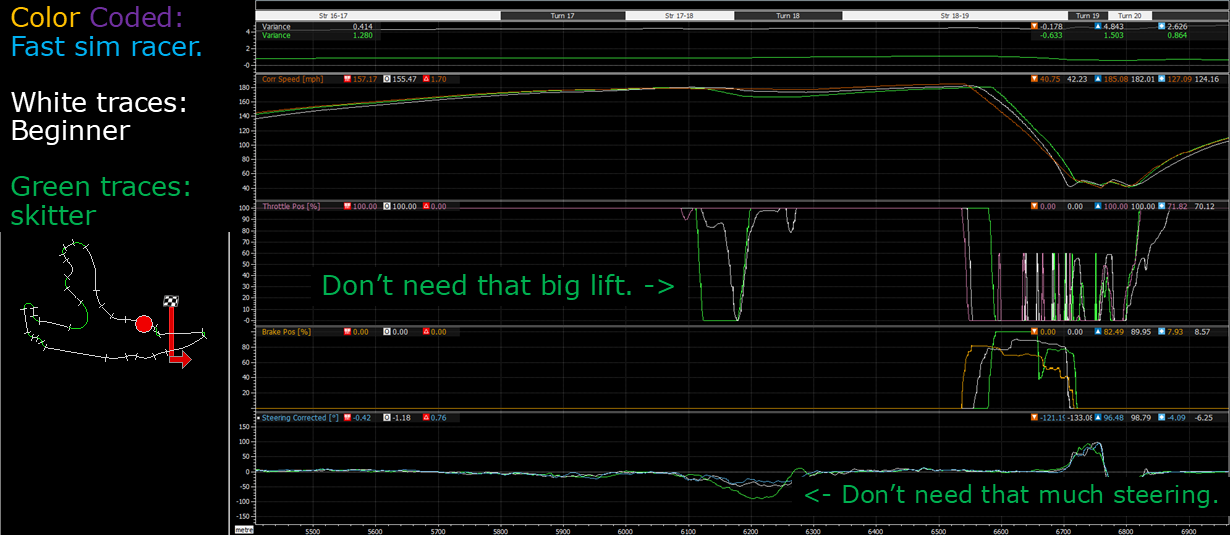Screen dimensions: 1230x535
Task: Click the 89.95 max brake value
Action: 1142,331
